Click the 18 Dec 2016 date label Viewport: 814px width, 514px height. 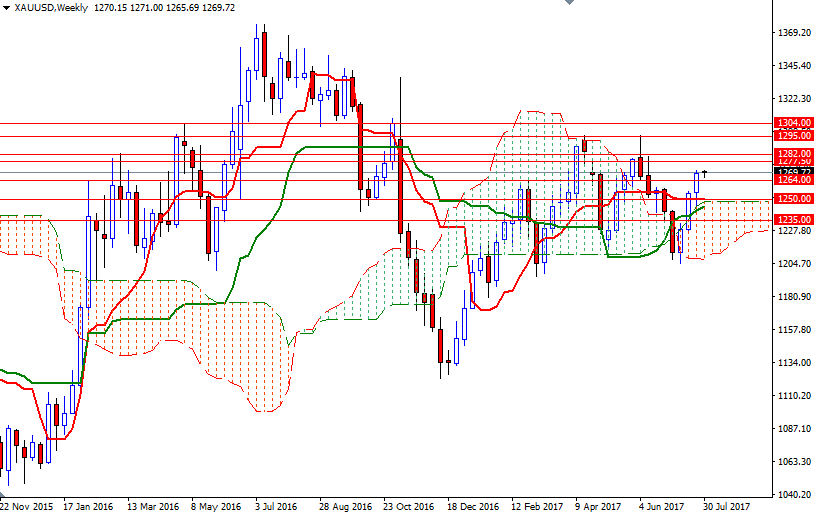(473, 507)
